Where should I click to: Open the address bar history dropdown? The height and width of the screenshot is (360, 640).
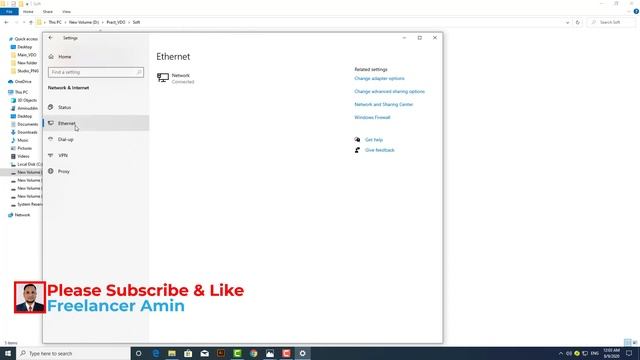click(x=567, y=22)
